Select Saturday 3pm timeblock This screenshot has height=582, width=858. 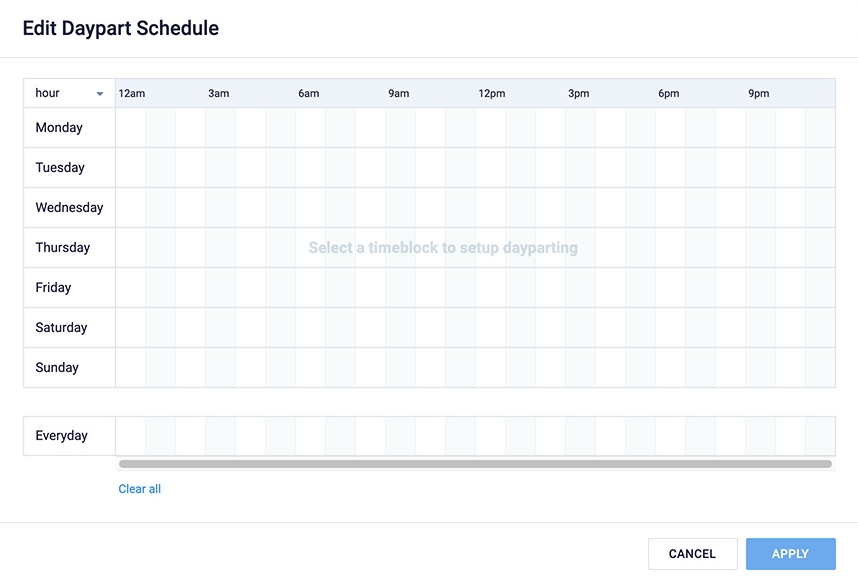[581, 328]
